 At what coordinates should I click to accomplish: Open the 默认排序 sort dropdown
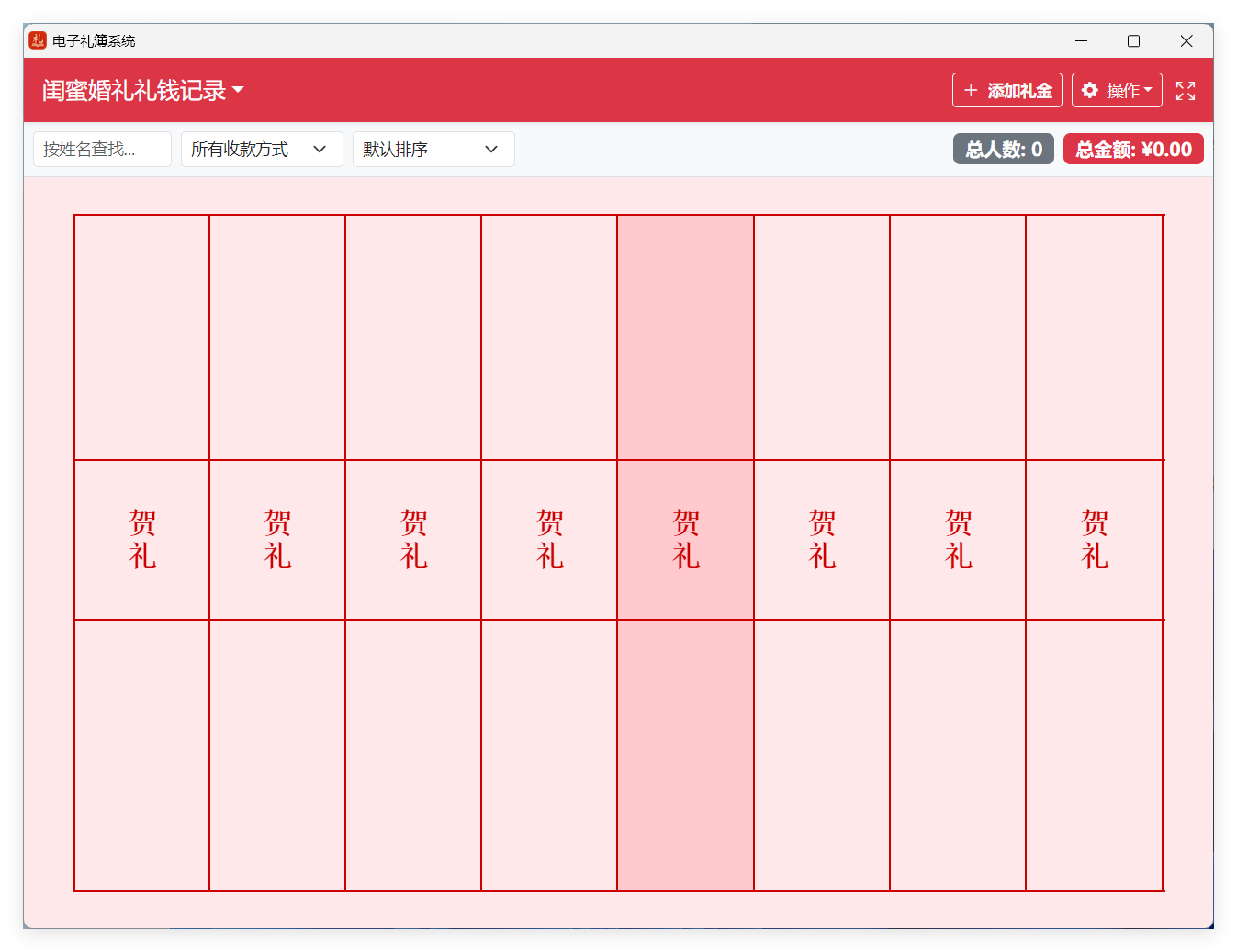[x=433, y=150]
